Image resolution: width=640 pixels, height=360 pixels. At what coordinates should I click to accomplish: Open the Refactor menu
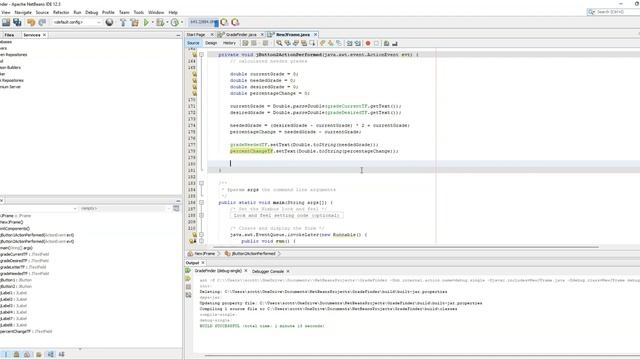point(61,13)
